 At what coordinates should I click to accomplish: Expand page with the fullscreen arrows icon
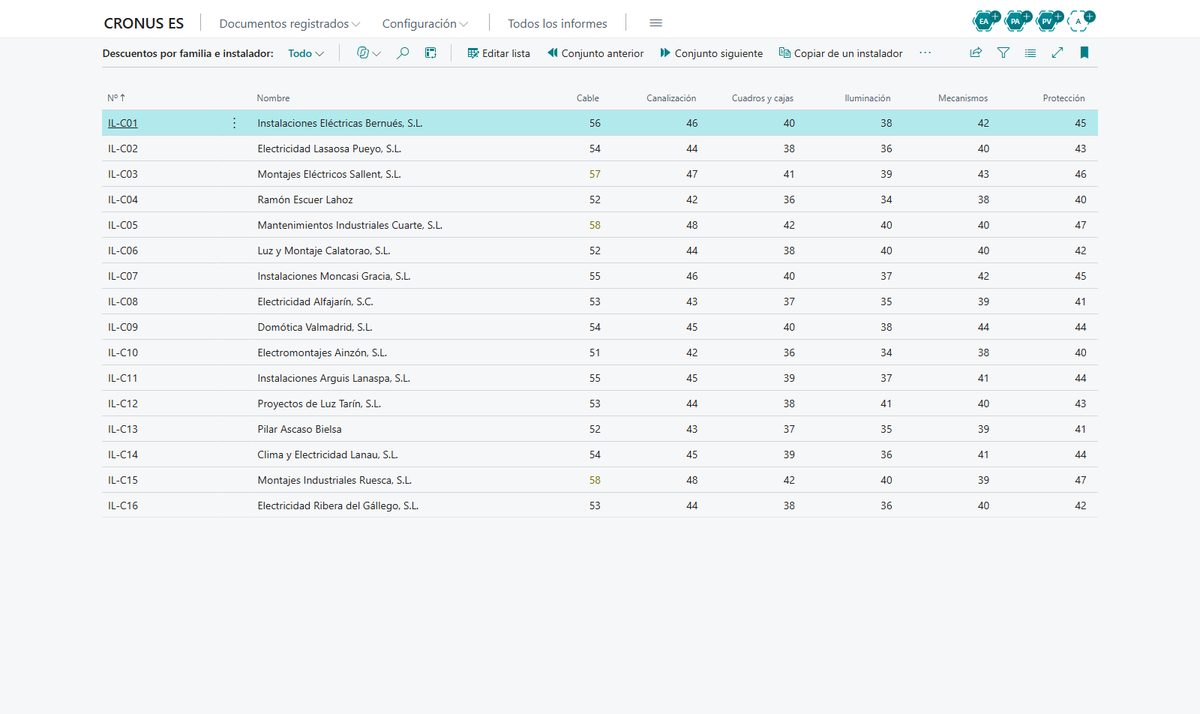click(1057, 53)
